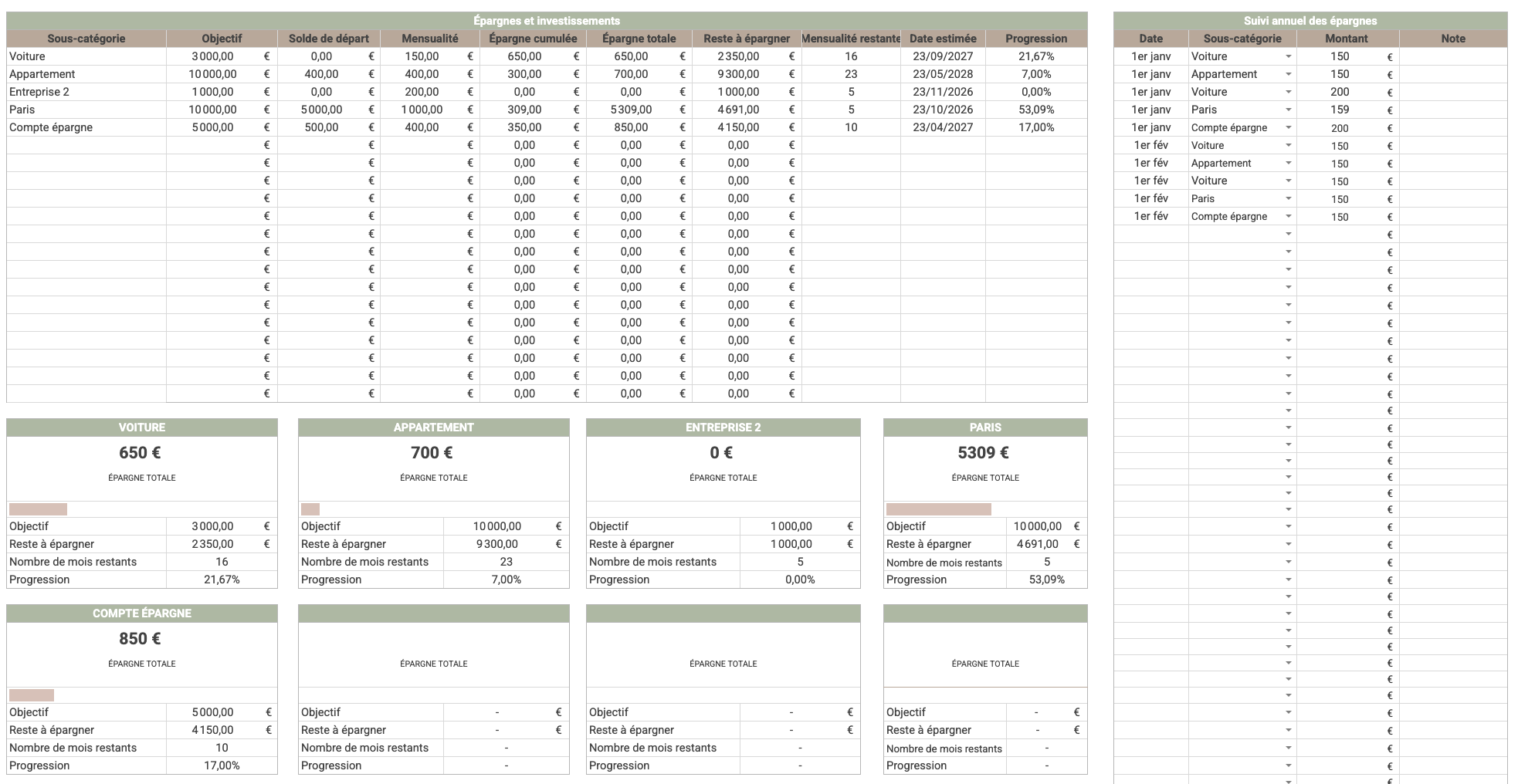The width and height of the screenshot is (1518, 784).
Task: Click the '0,00%' progression cell for Entreprise 2 row
Action: click(x=1036, y=92)
